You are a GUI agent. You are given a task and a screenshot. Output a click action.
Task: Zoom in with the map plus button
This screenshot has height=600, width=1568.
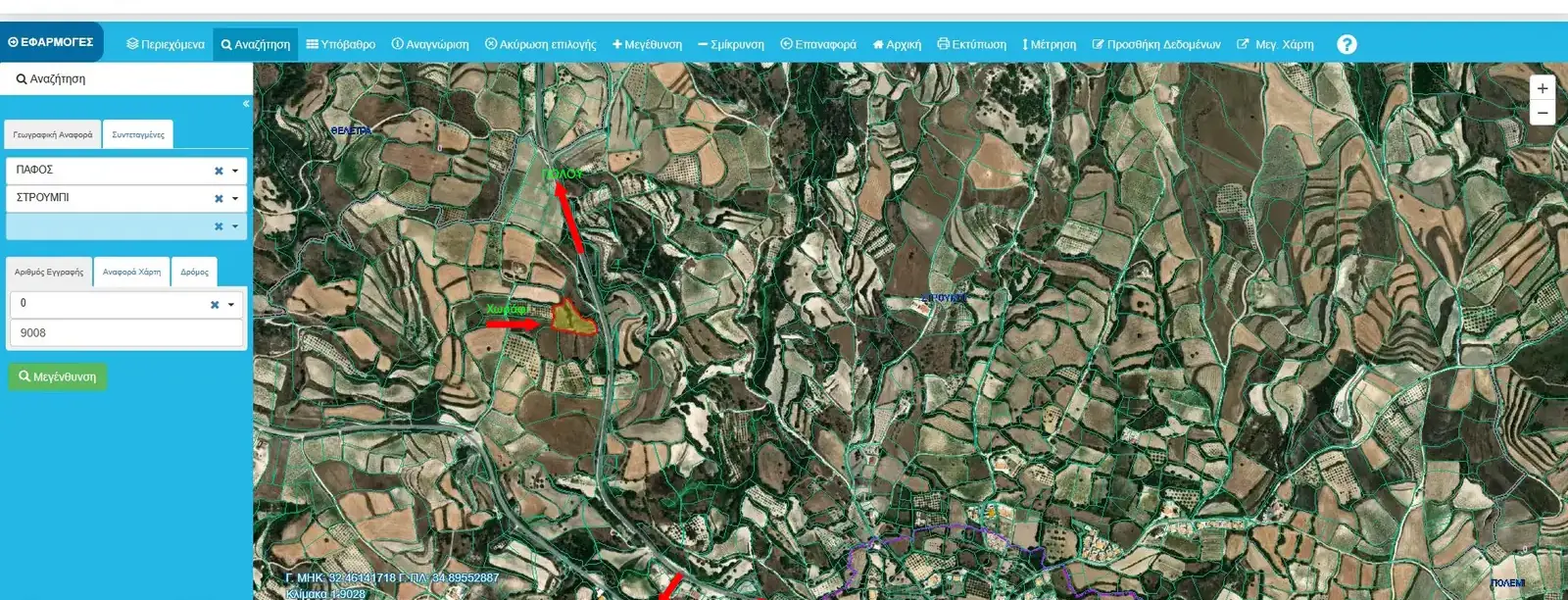pos(1543,88)
